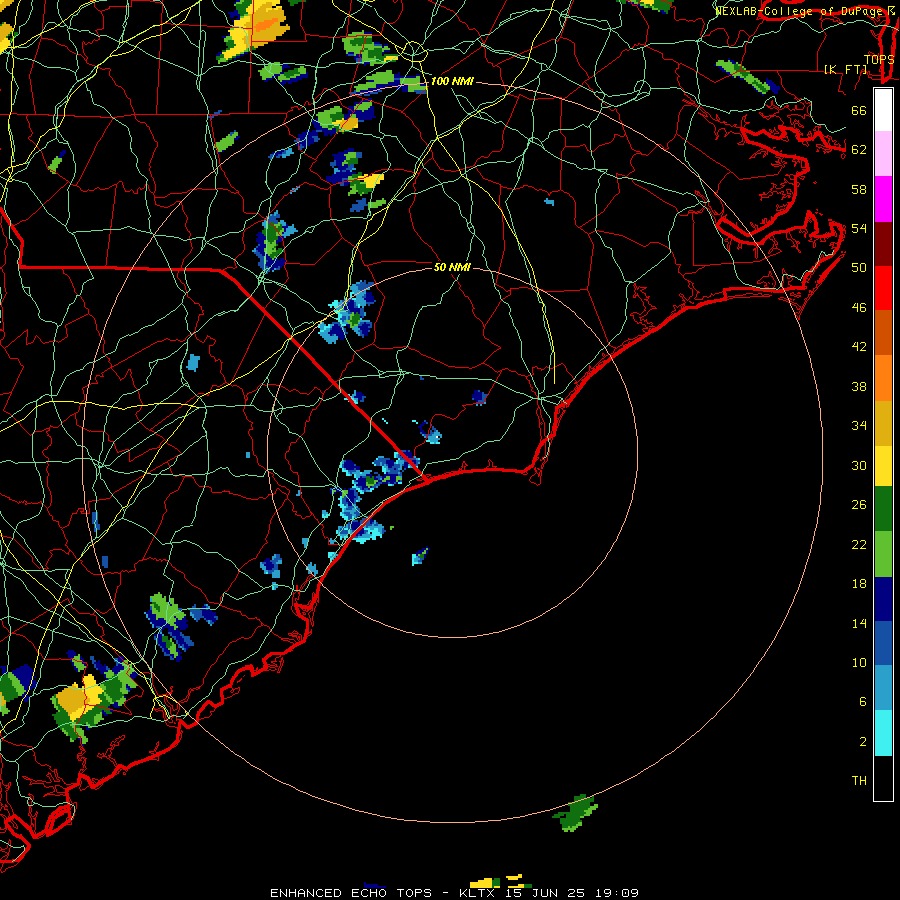
Task: Click the legend value 22
Action: click(859, 545)
